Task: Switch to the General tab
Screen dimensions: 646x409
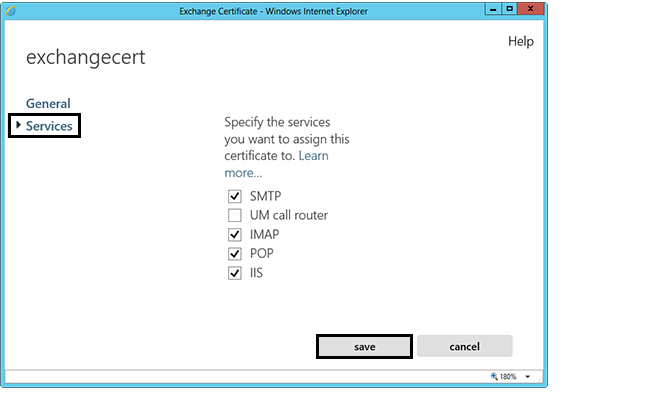Action: pos(48,103)
